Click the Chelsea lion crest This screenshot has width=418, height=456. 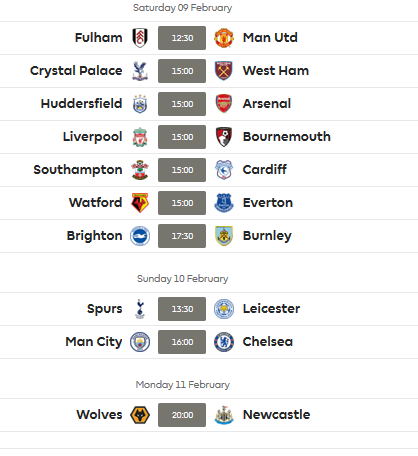tap(224, 342)
